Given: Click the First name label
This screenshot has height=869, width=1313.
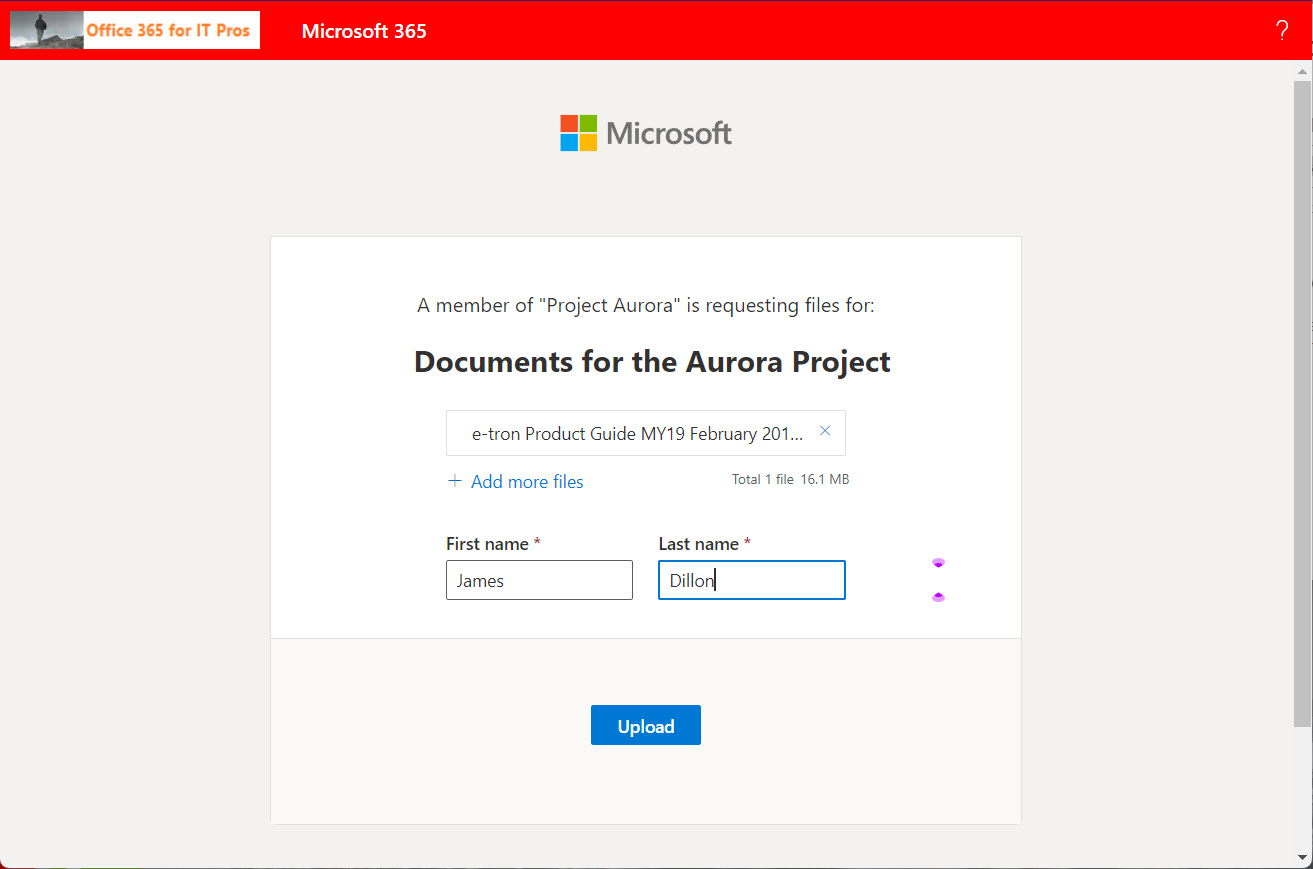Looking at the screenshot, I should coord(487,544).
